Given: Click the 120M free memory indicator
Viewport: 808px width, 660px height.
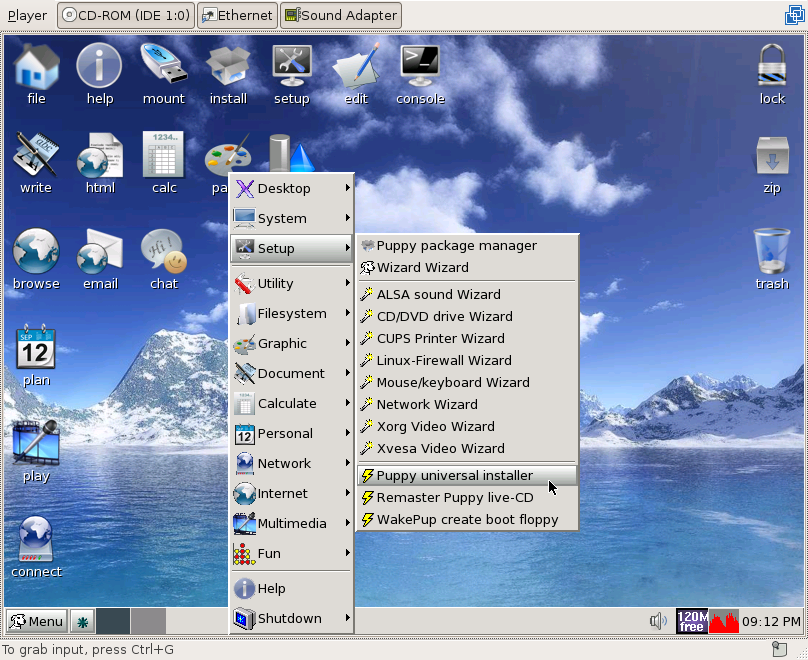Looking at the screenshot, I should 692,621.
